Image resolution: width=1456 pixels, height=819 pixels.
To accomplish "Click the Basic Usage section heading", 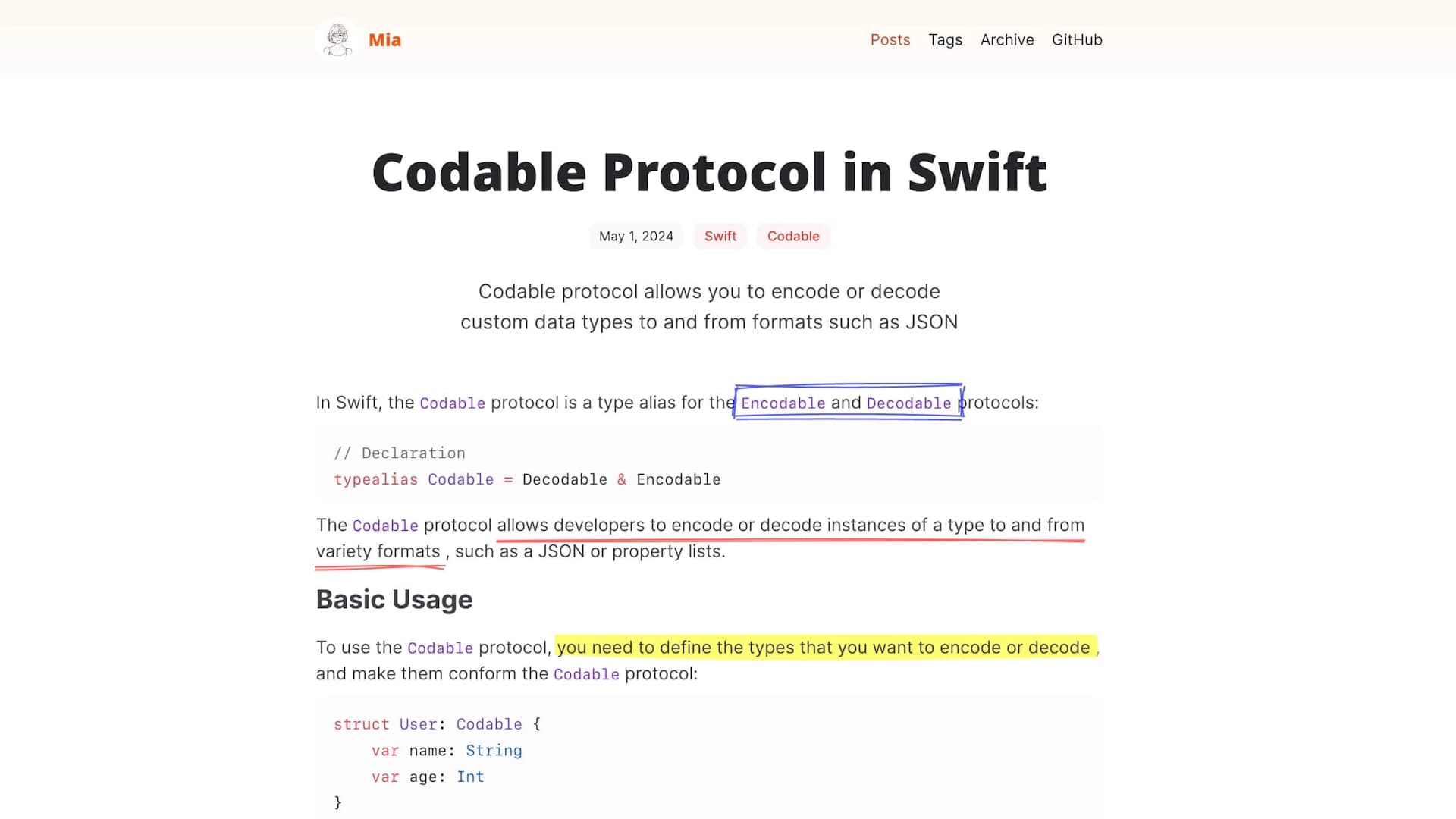I will pos(394,600).
